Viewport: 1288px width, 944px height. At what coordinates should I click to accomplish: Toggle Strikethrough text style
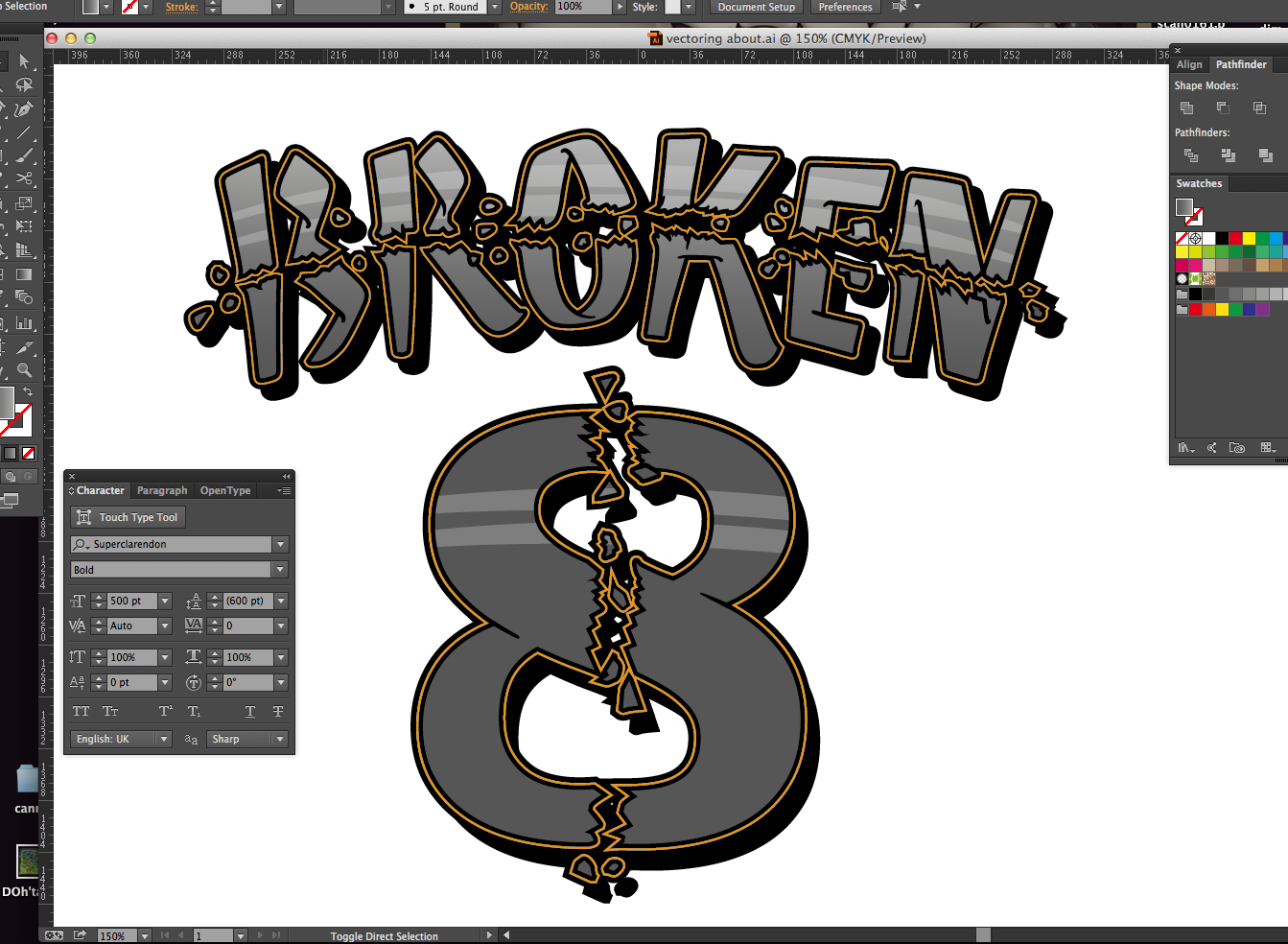[278, 711]
